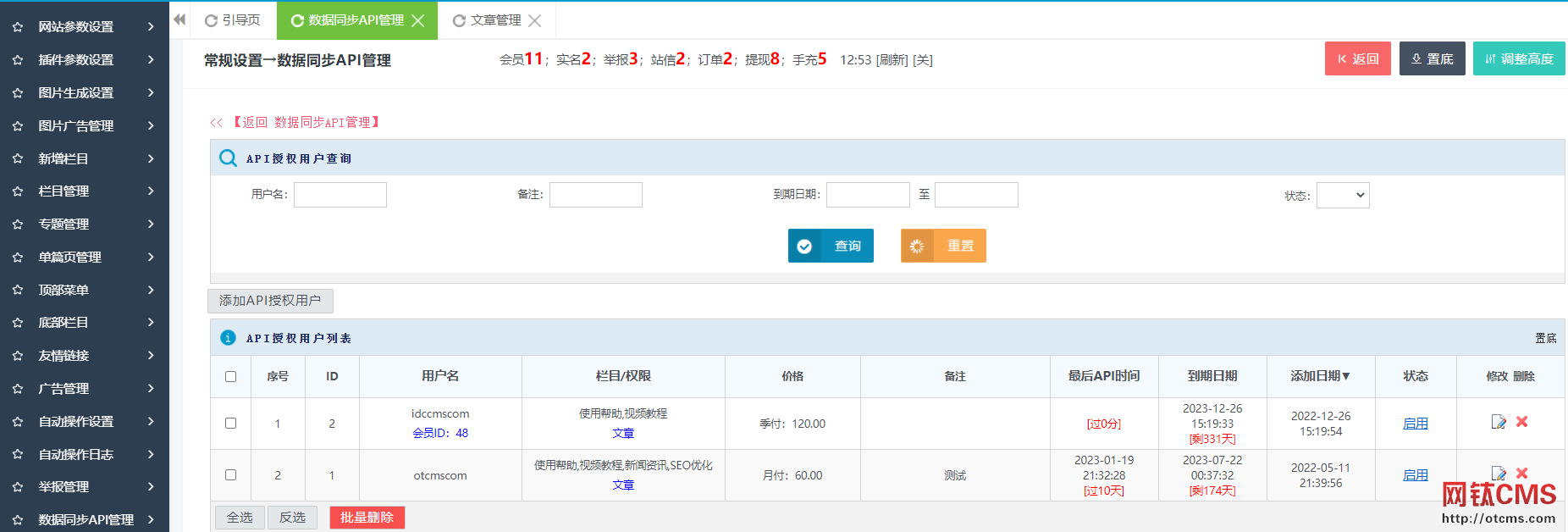
Task: Click star icon beside 友情链接
Action: click(x=18, y=356)
